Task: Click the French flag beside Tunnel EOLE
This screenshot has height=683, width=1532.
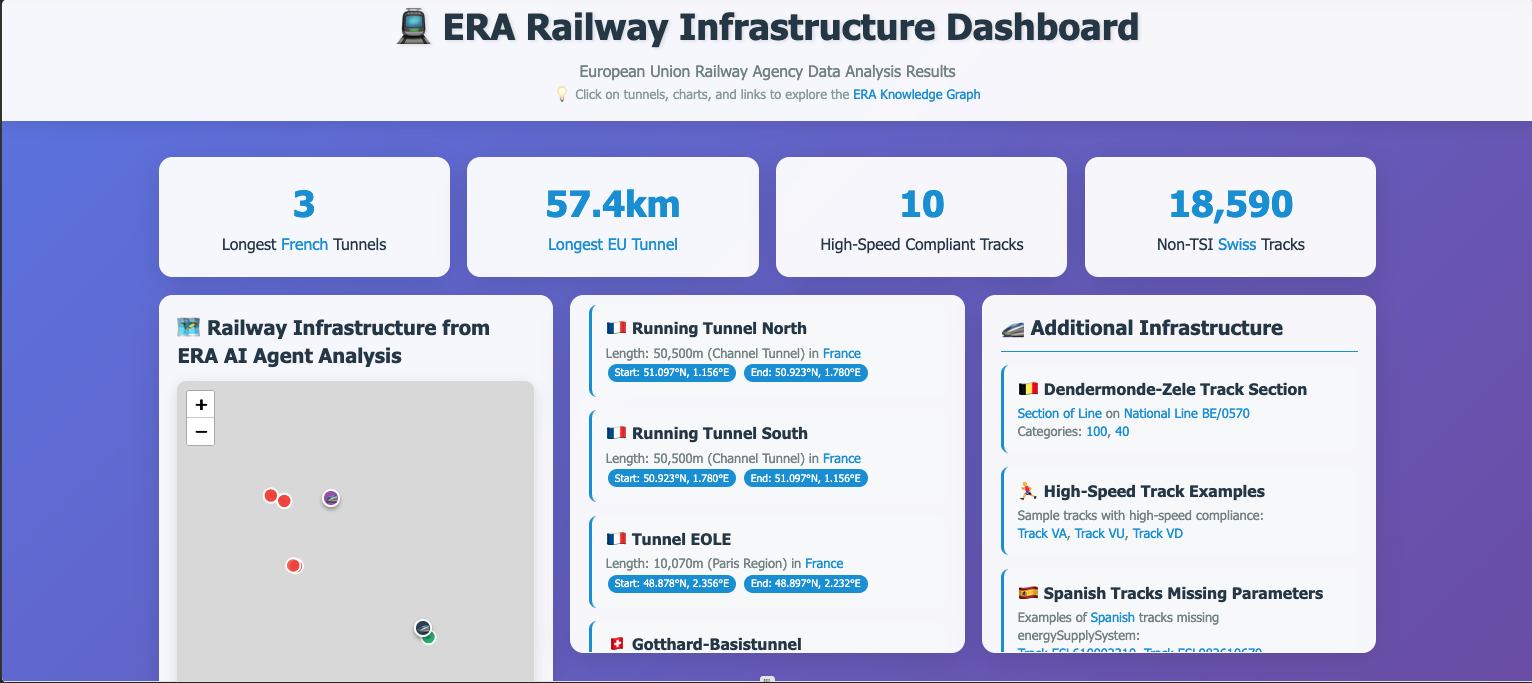Action: 616,539
